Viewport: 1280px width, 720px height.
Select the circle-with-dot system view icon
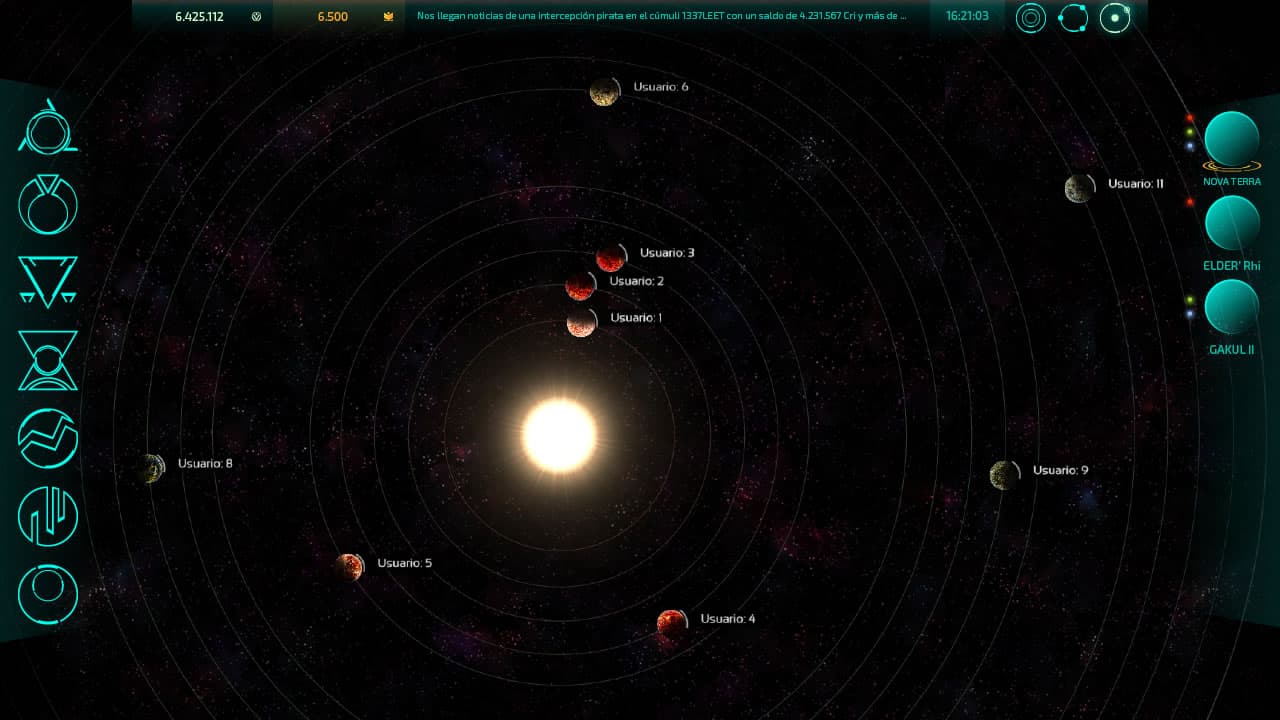[x=1115, y=17]
